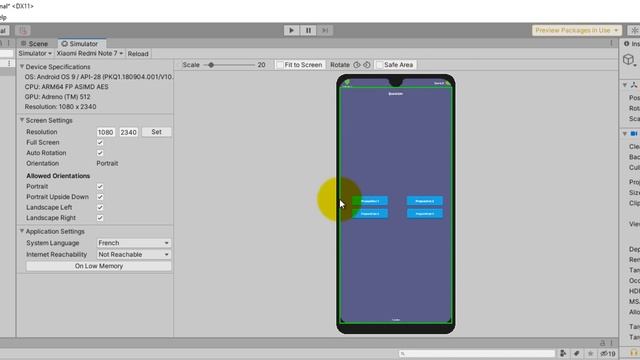The height and width of the screenshot is (360, 640).
Task: Click the On Low Memory button
Action: coord(99,266)
